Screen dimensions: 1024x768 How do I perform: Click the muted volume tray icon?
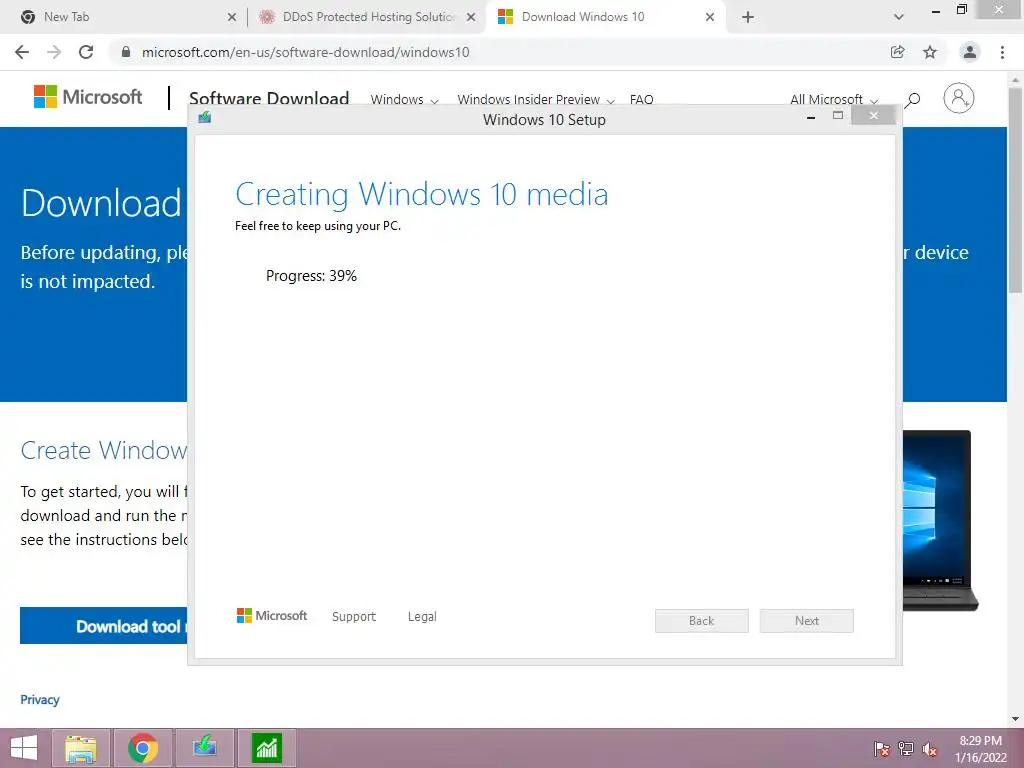point(930,749)
